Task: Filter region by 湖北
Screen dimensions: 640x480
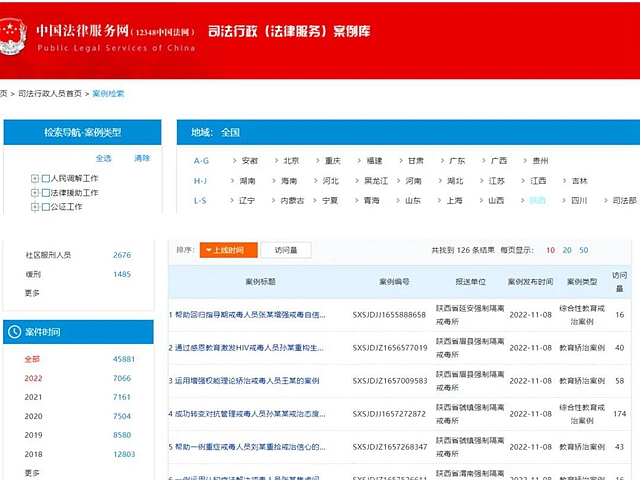Action: (x=455, y=181)
